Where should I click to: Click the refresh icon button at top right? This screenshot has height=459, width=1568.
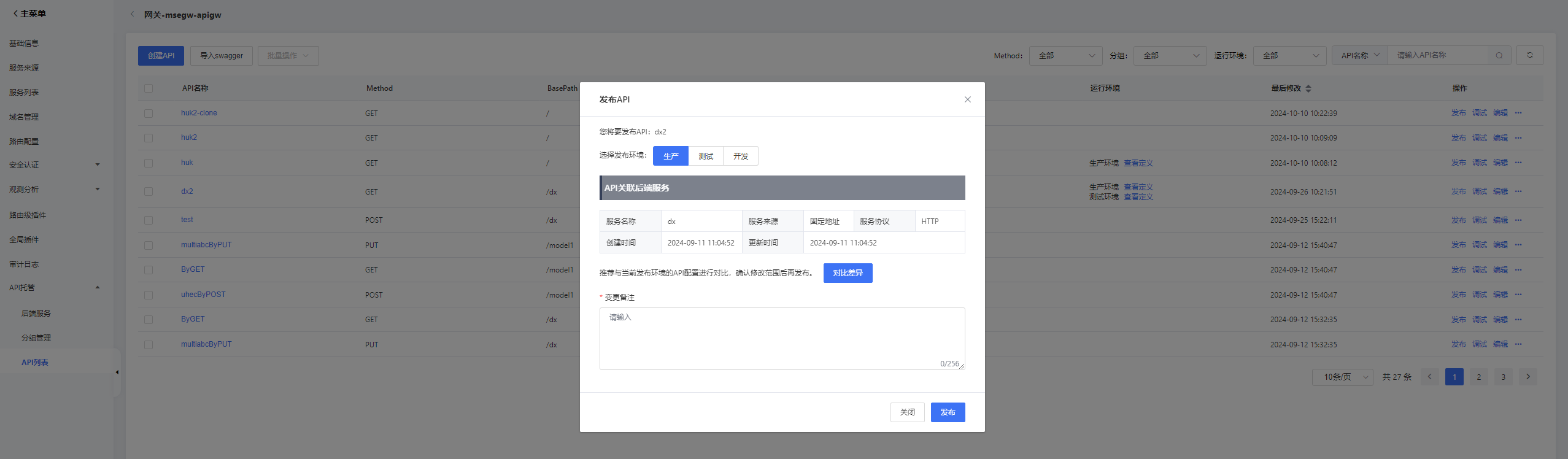1529,55
